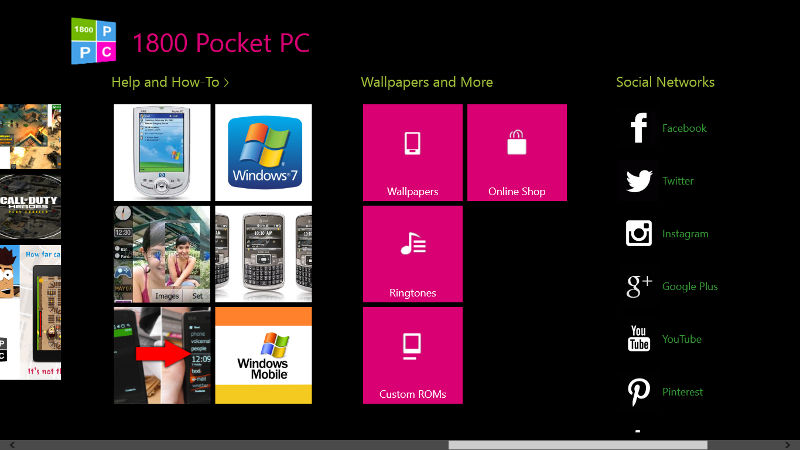Viewport: 800px width, 450px height.
Task: Click the 1800 PPC app logo
Action: [93, 41]
